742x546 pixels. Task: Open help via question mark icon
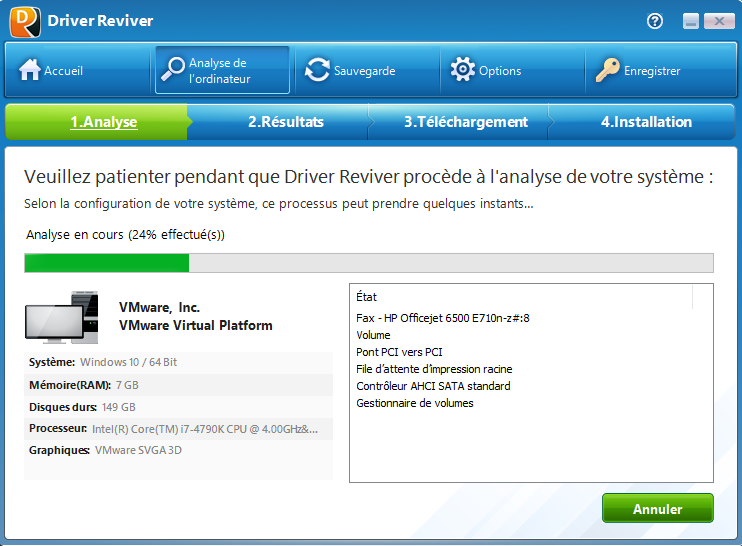coord(655,21)
